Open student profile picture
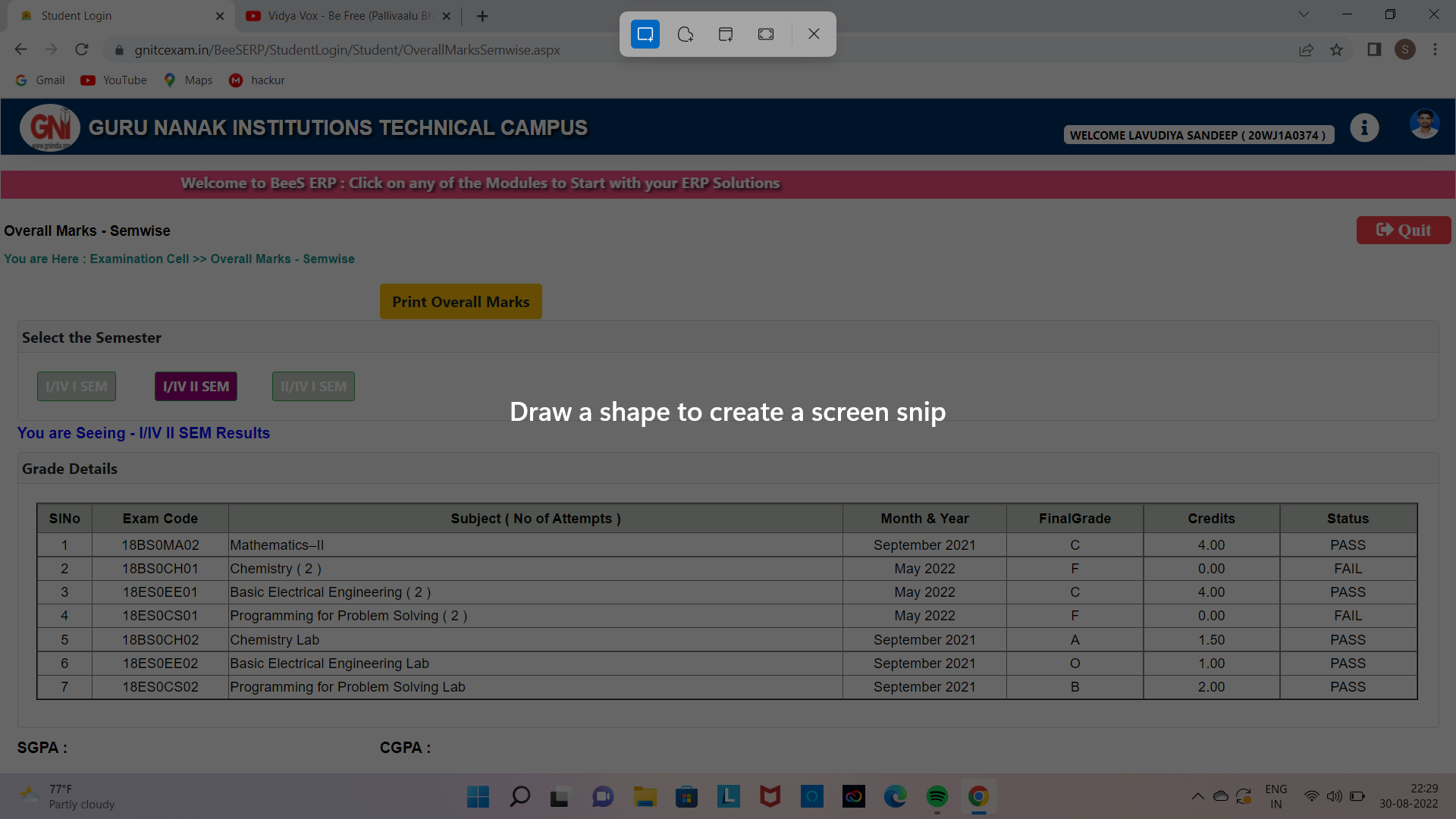Viewport: 1456px width, 819px height. point(1424,124)
